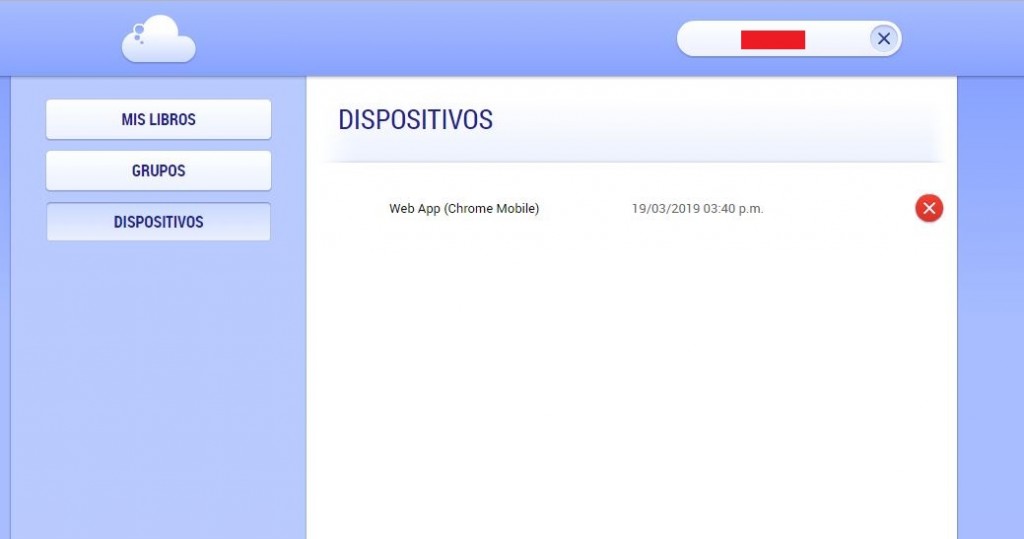Click blank row space between device name and date
This screenshot has width=1024, height=539.
pyautogui.click(x=585, y=209)
